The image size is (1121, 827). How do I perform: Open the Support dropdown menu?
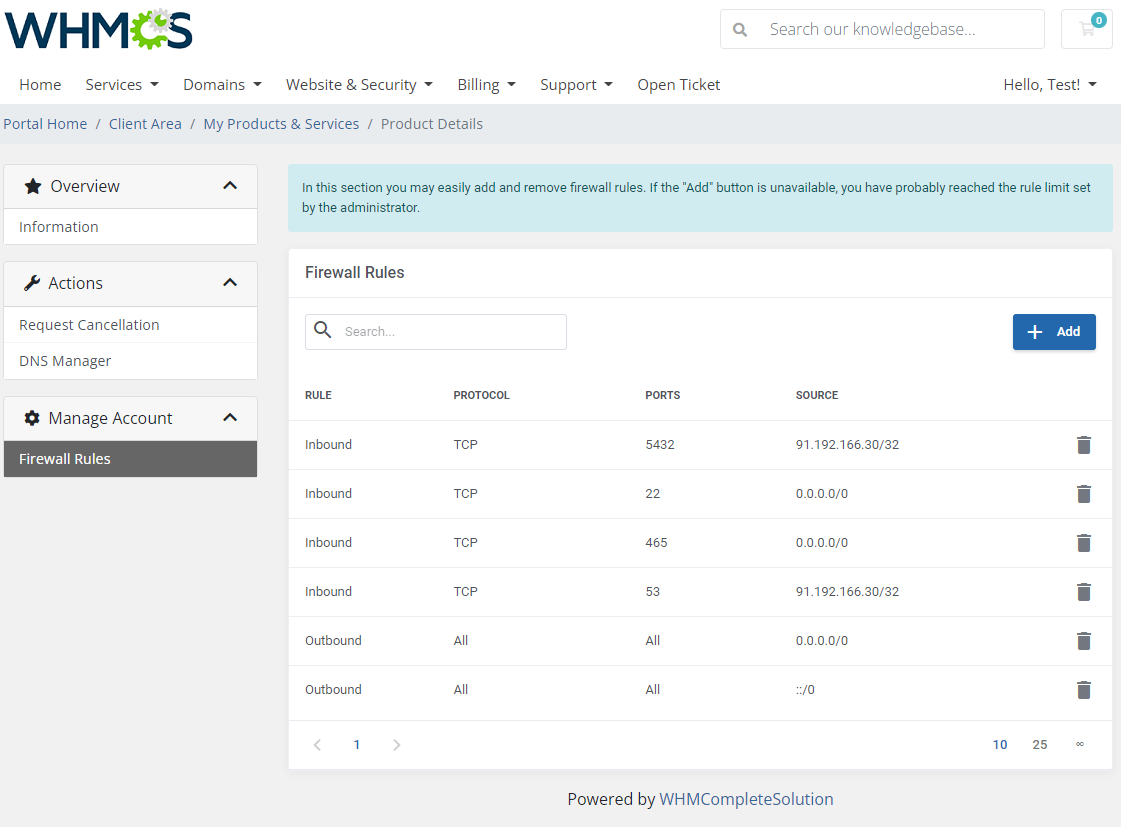(576, 84)
